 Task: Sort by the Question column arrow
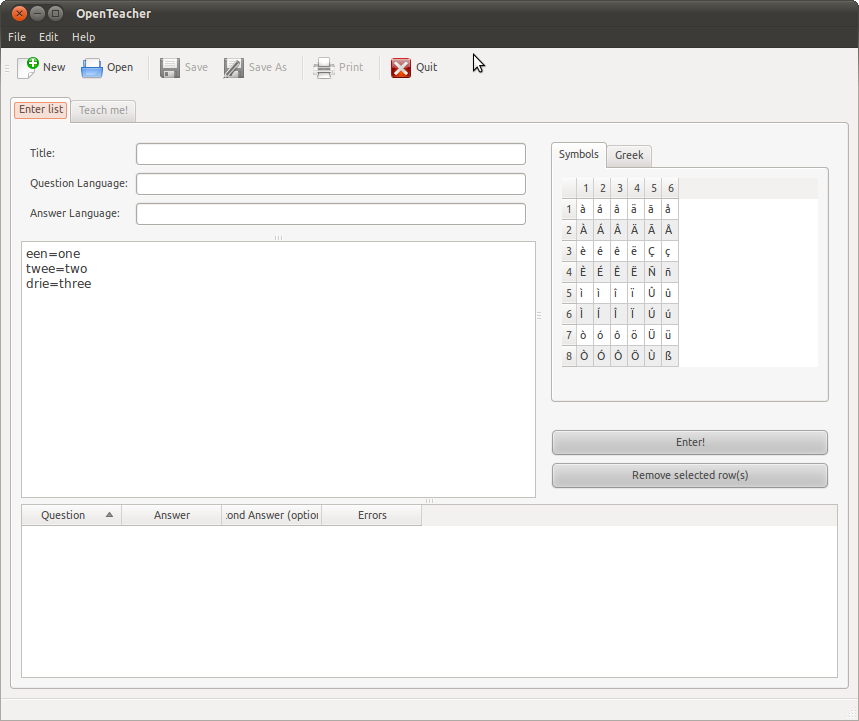(x=109, y=515)
